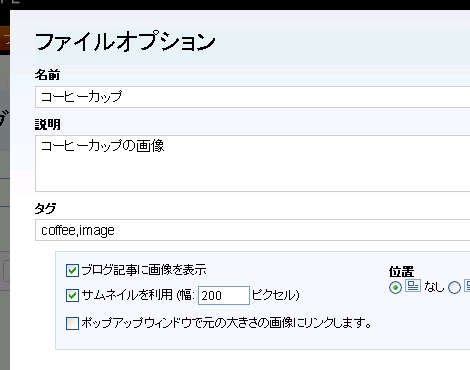The height and width of the screenshot is (370, 470).
Task: Click the タグ field containing coffee,image
Action: (x=252, y=230)
